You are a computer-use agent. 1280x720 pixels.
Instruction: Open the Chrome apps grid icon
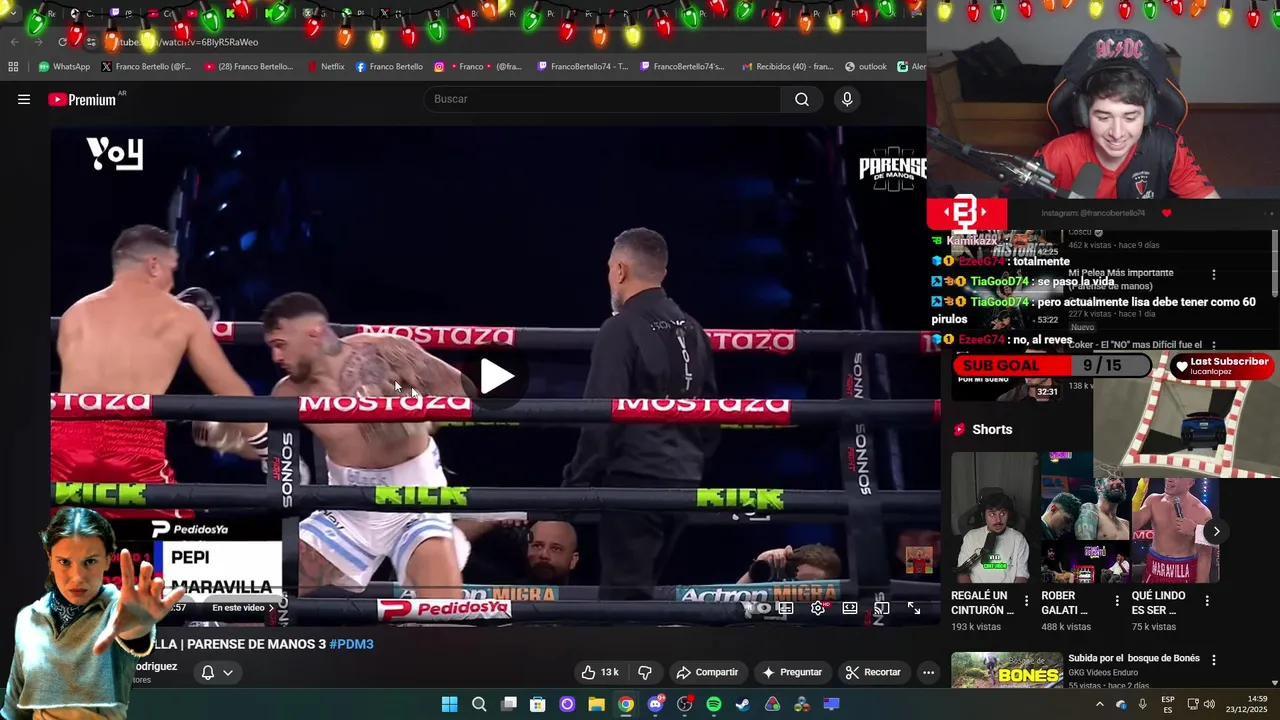pos(13,67)
